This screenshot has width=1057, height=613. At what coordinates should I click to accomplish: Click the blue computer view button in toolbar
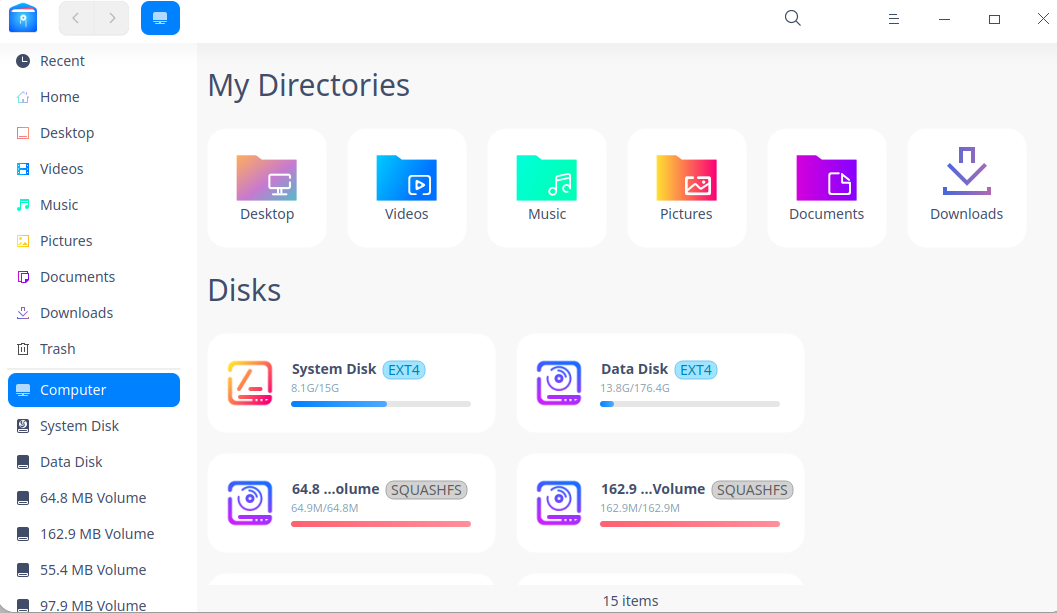(160, 18)
